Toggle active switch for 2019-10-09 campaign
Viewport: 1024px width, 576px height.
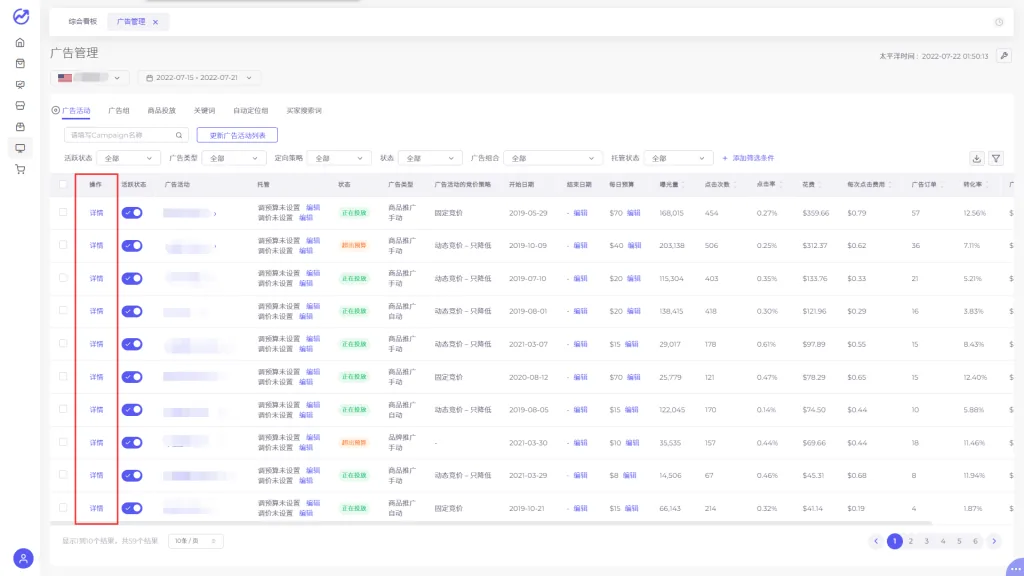pyautogui.click(x=132, y=246)
